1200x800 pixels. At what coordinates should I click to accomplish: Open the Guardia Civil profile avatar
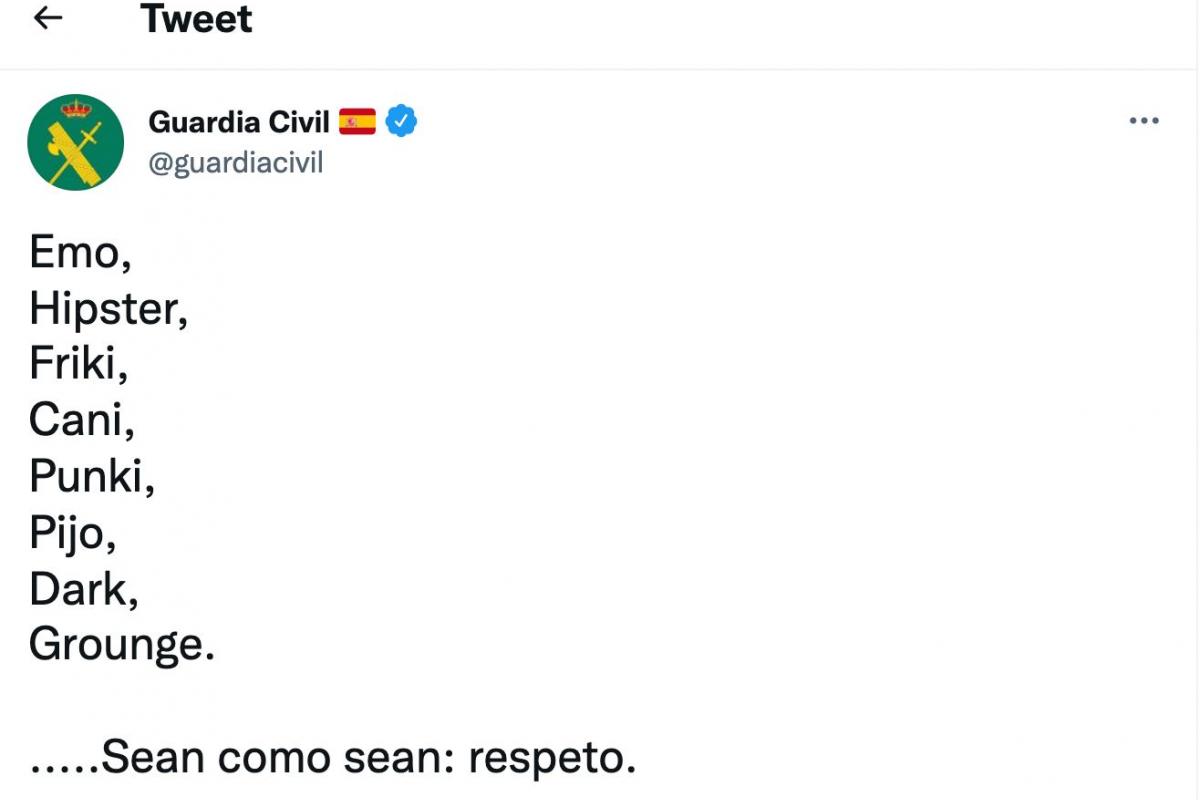[76, 142]
